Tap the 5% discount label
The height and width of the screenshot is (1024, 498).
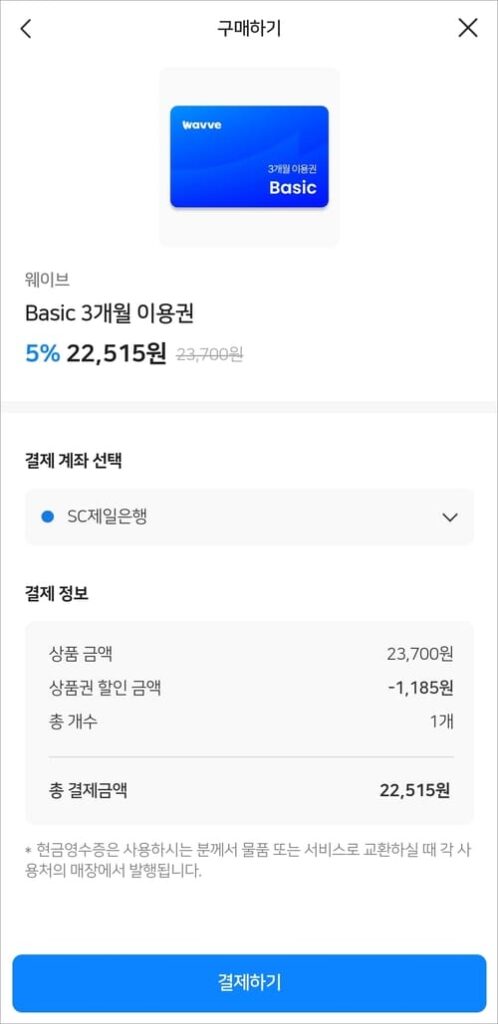point(42,354)
